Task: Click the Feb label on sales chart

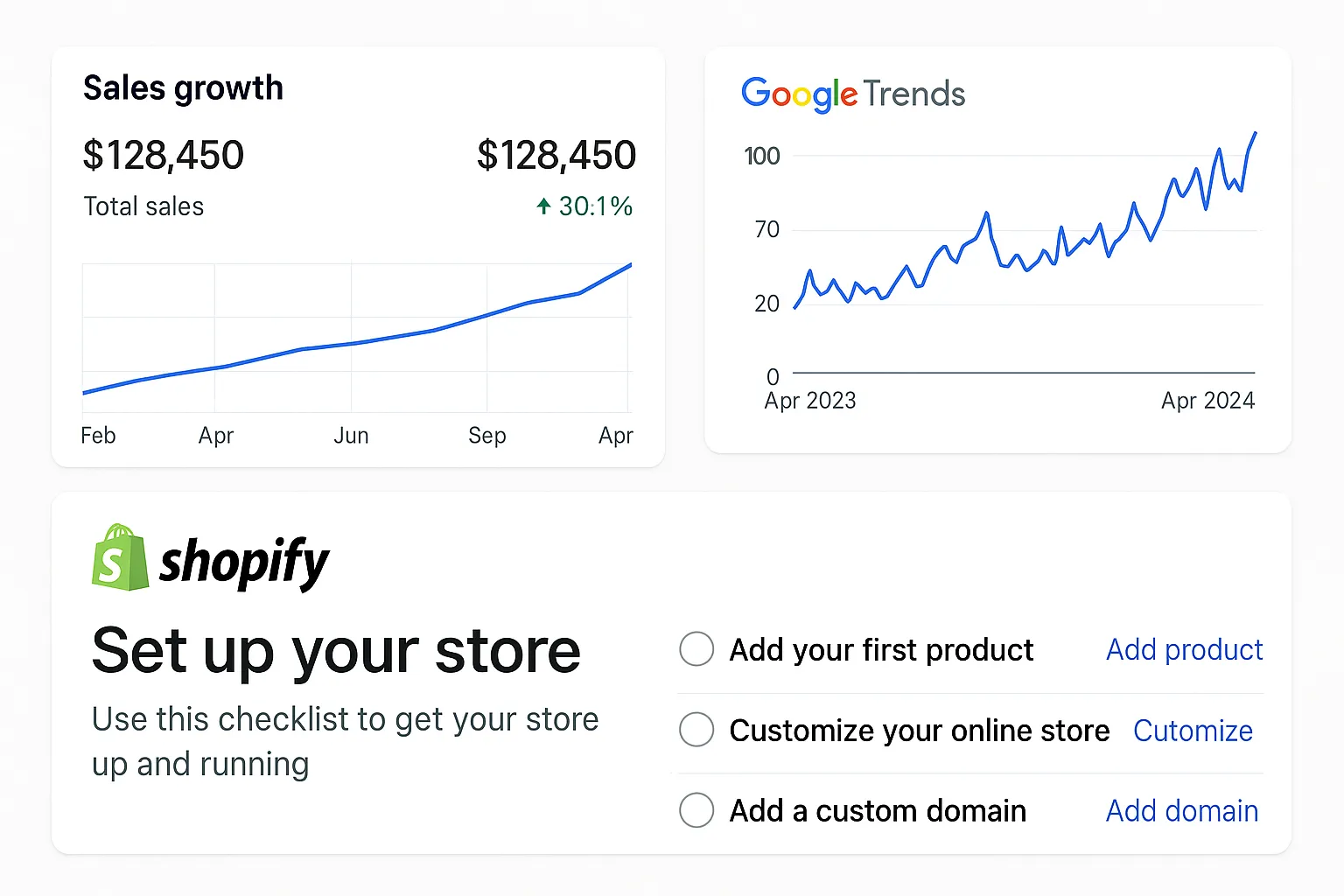Action: 98,436
